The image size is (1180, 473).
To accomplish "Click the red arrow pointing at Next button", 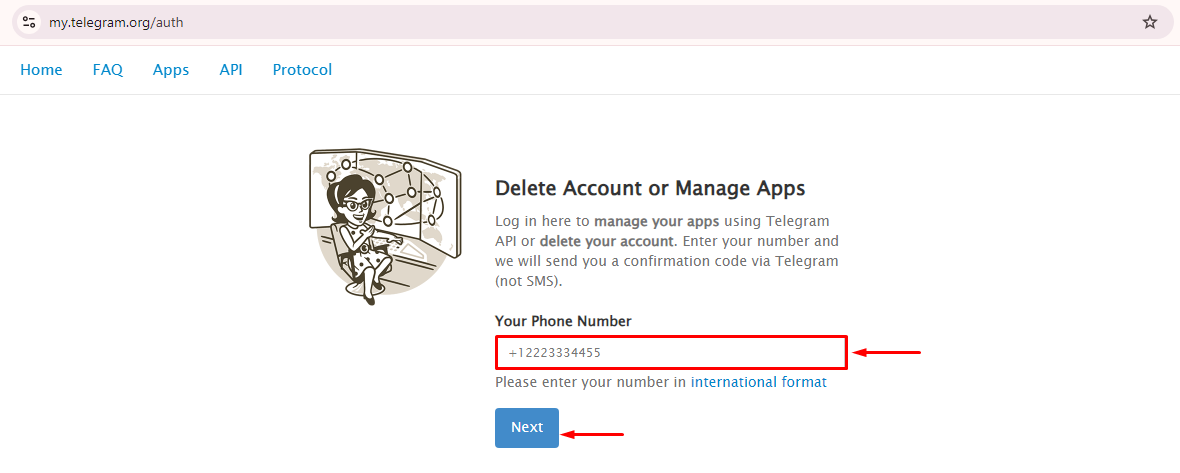I will 593,434.
